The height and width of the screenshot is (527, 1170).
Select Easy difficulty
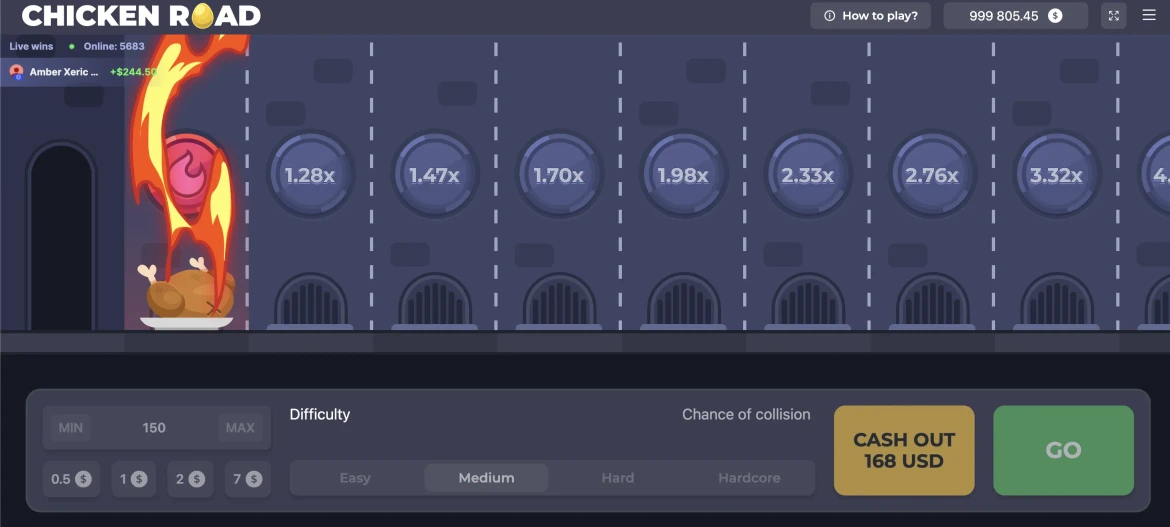[x=355, y=478]
